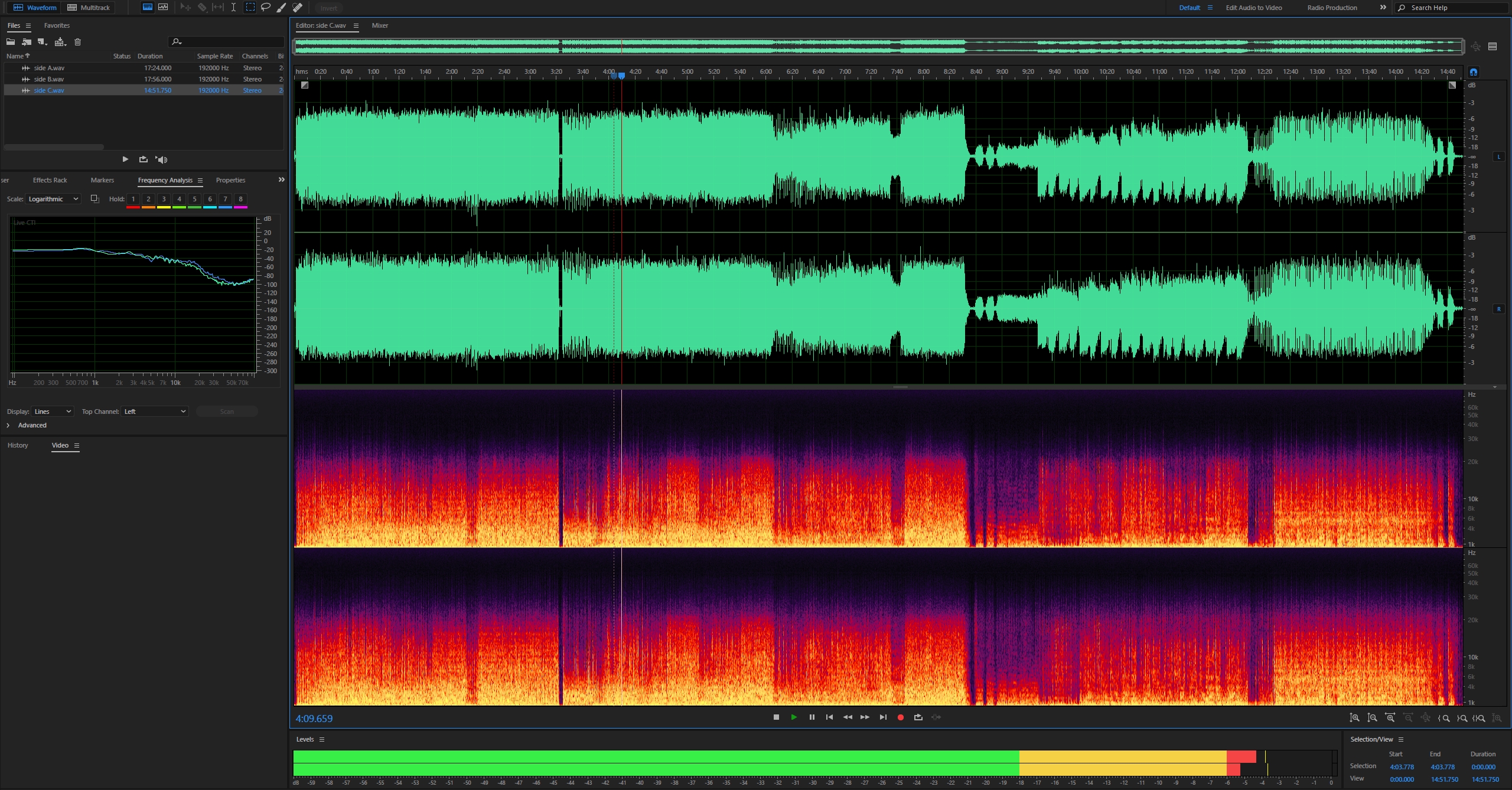Select the Time Selection tool

tap(233, 8)
